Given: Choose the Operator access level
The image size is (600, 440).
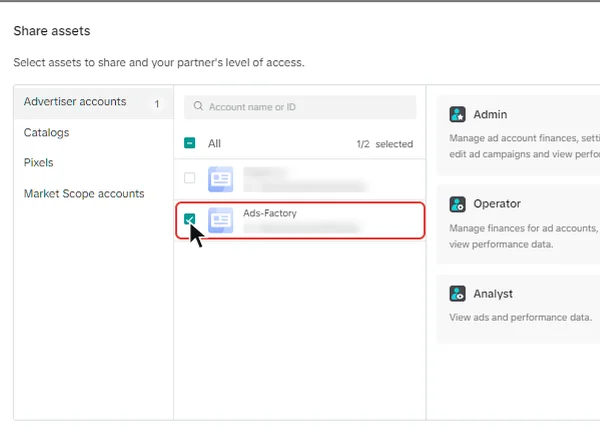Looking at the screenshot, I should (518, 224).
